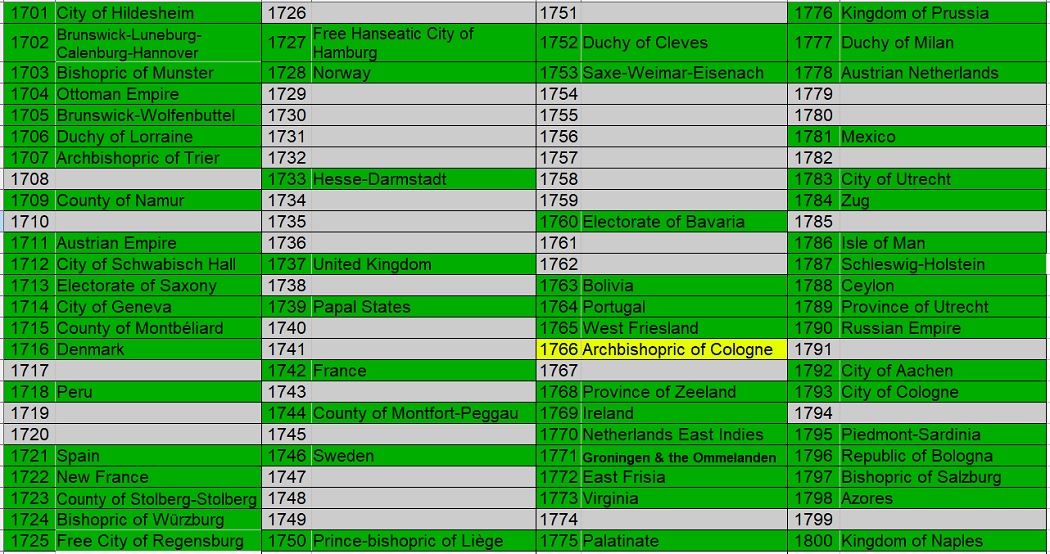The height and width of the screenshot is (554, 1050).
Task: Click the 'Zug' cell
Action: pos(943,200)
